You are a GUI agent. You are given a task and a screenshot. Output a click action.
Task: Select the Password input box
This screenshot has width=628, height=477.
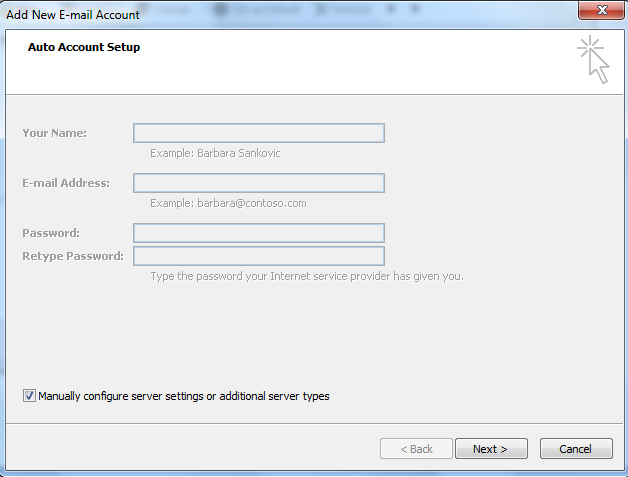pyautogui.click(x=258, y=233)
